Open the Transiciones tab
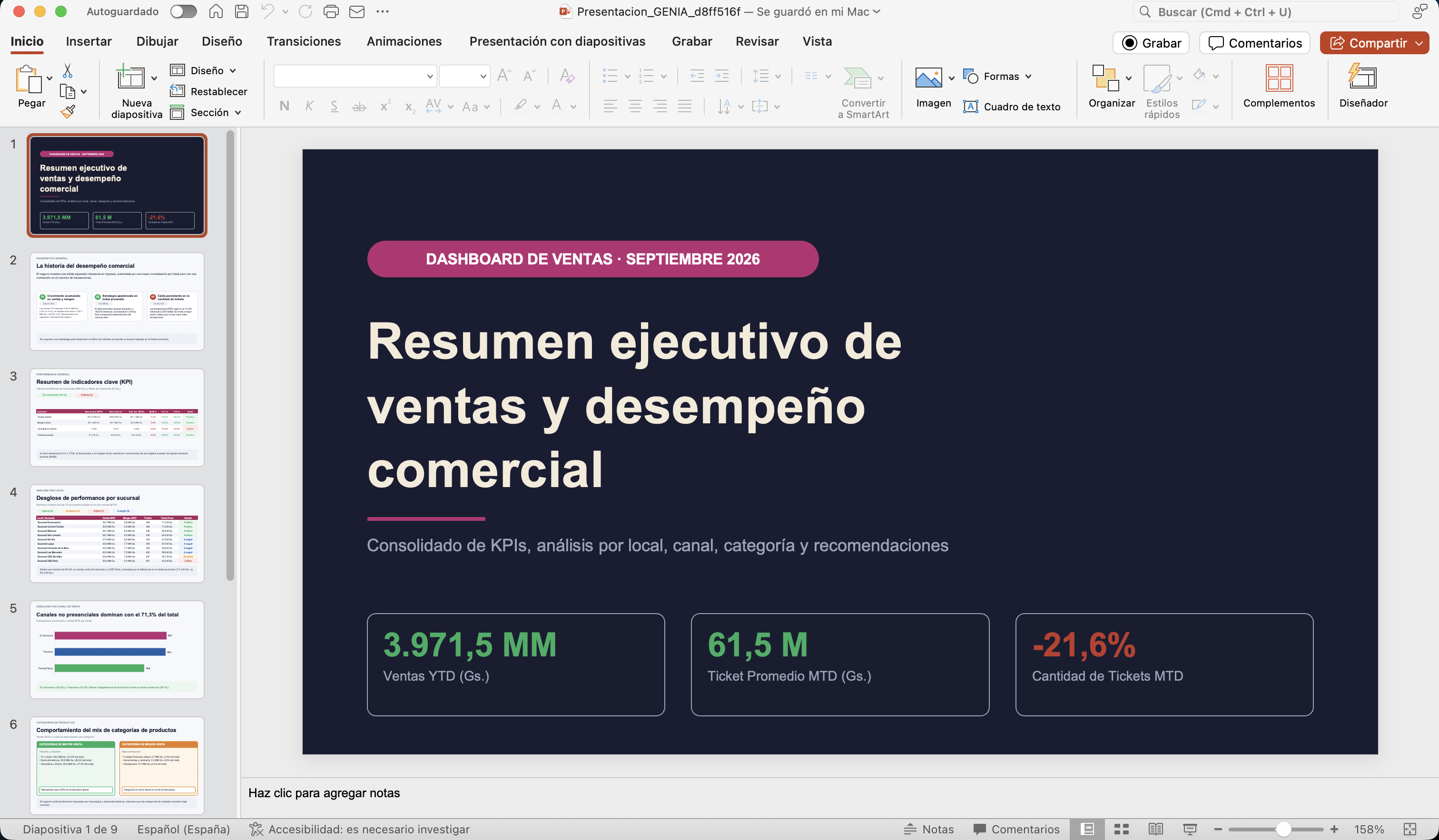The width and height of the screenshot is (1439, 840). 303,41
